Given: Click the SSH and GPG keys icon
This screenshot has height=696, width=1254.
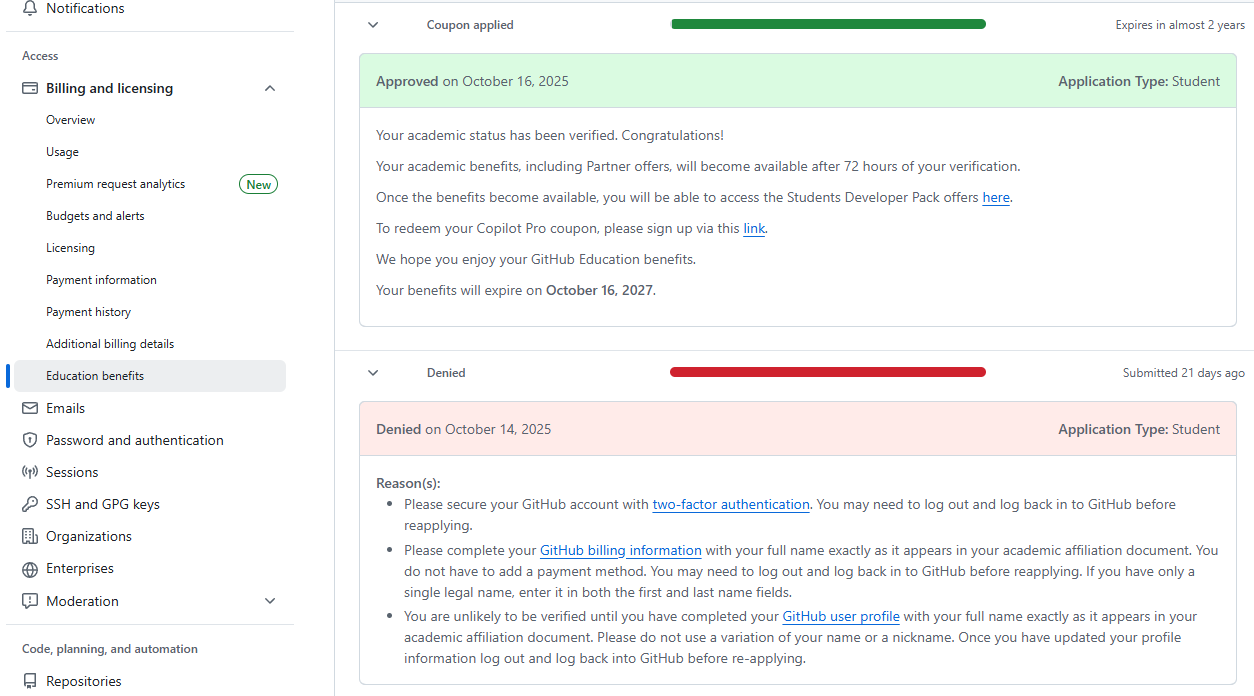Looking at the screenshot, I should coord(30,504).
